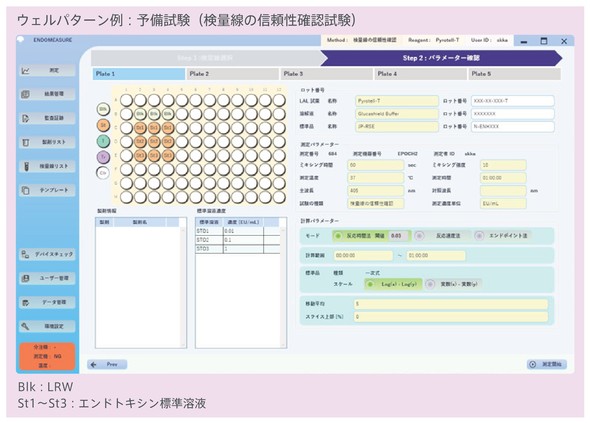
Task: Select the Blk well-type palette circle
Action: click(x=103, y=109)
